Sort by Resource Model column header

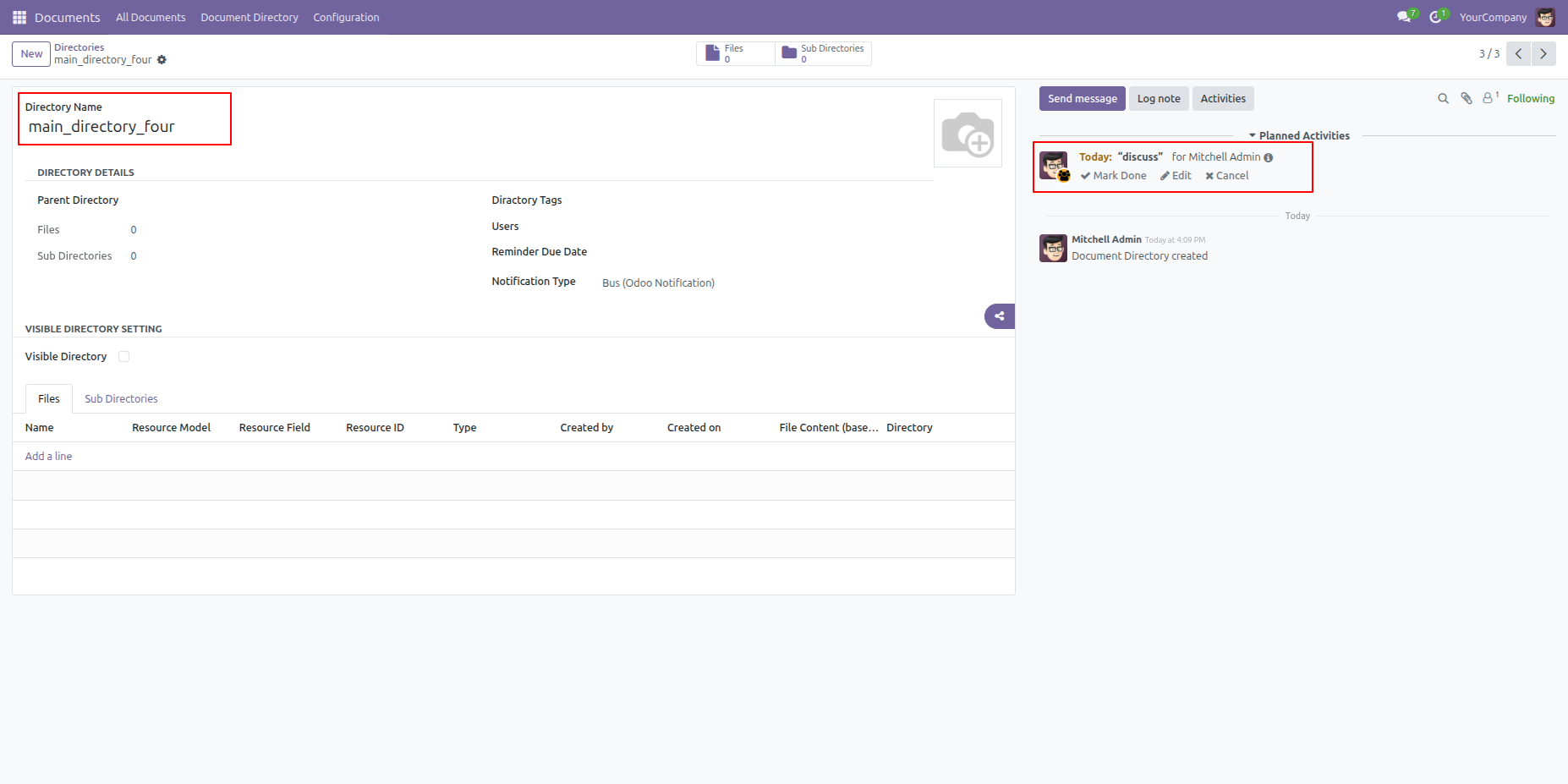coord(172,428)
